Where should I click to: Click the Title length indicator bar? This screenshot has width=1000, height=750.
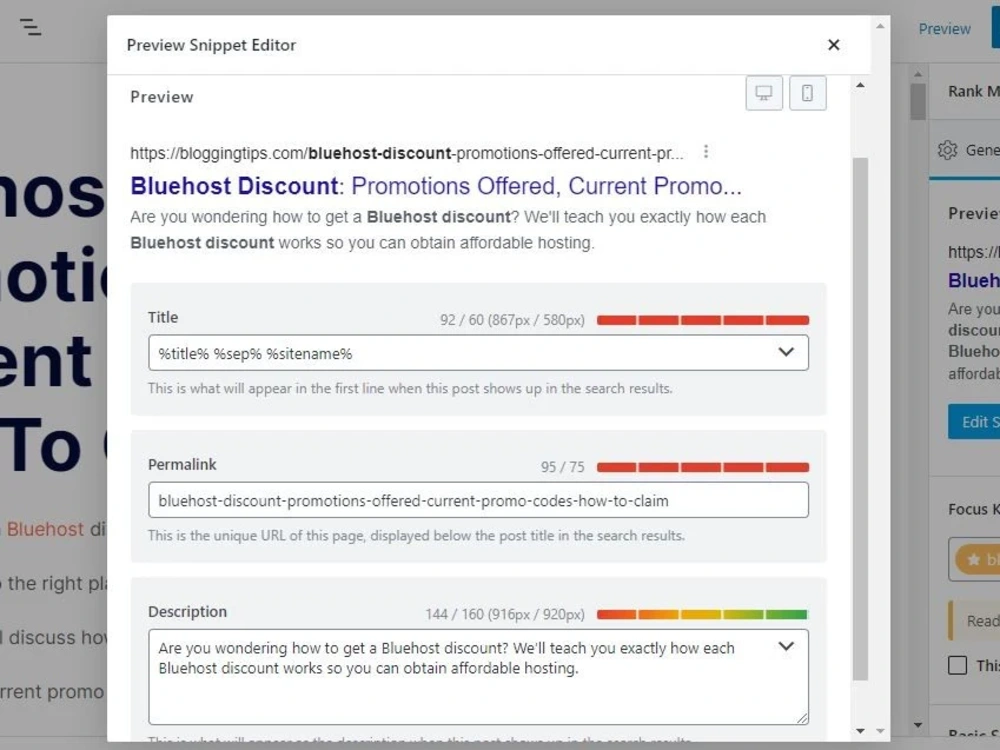(703, 320)
